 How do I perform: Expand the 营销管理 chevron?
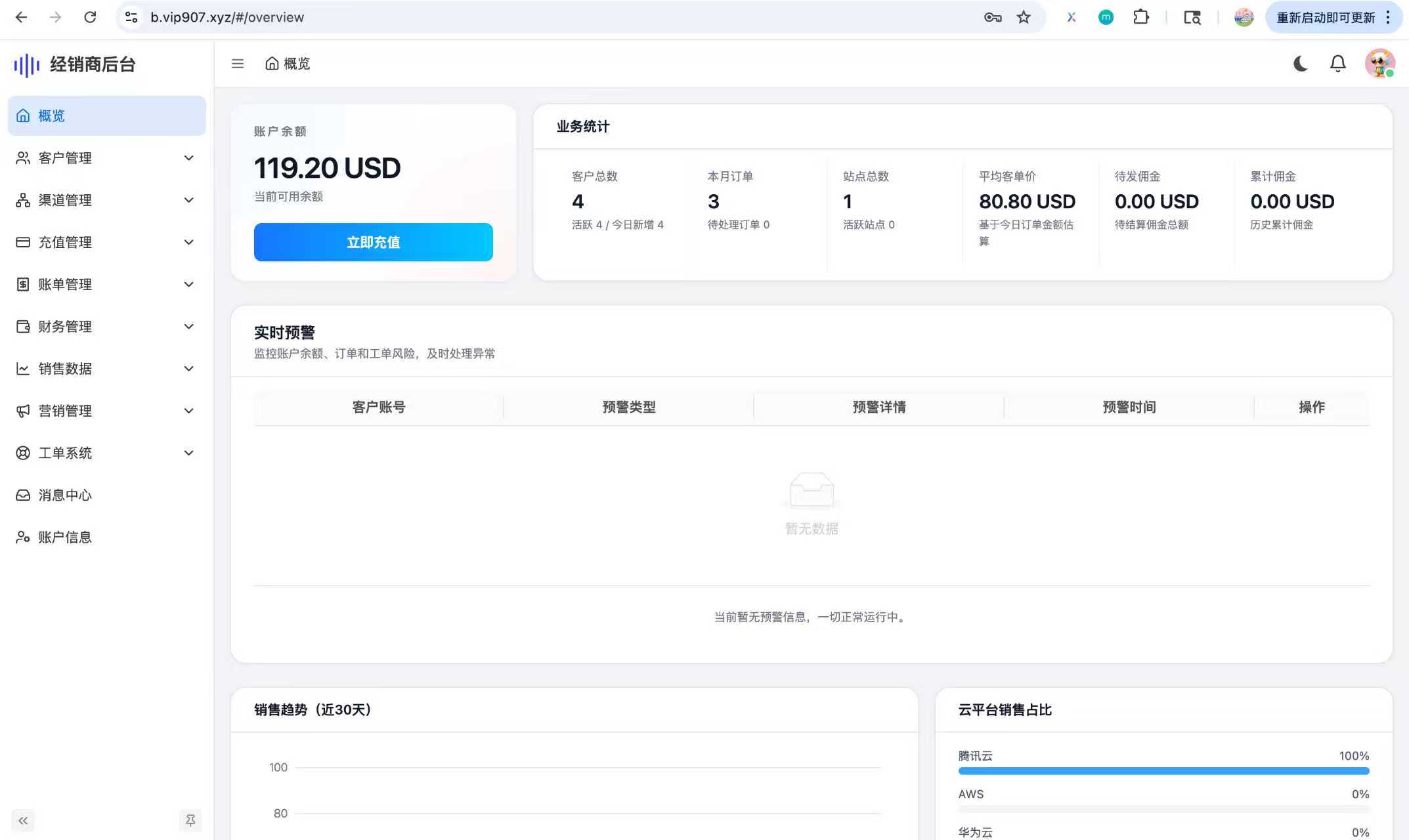[189, 411]
